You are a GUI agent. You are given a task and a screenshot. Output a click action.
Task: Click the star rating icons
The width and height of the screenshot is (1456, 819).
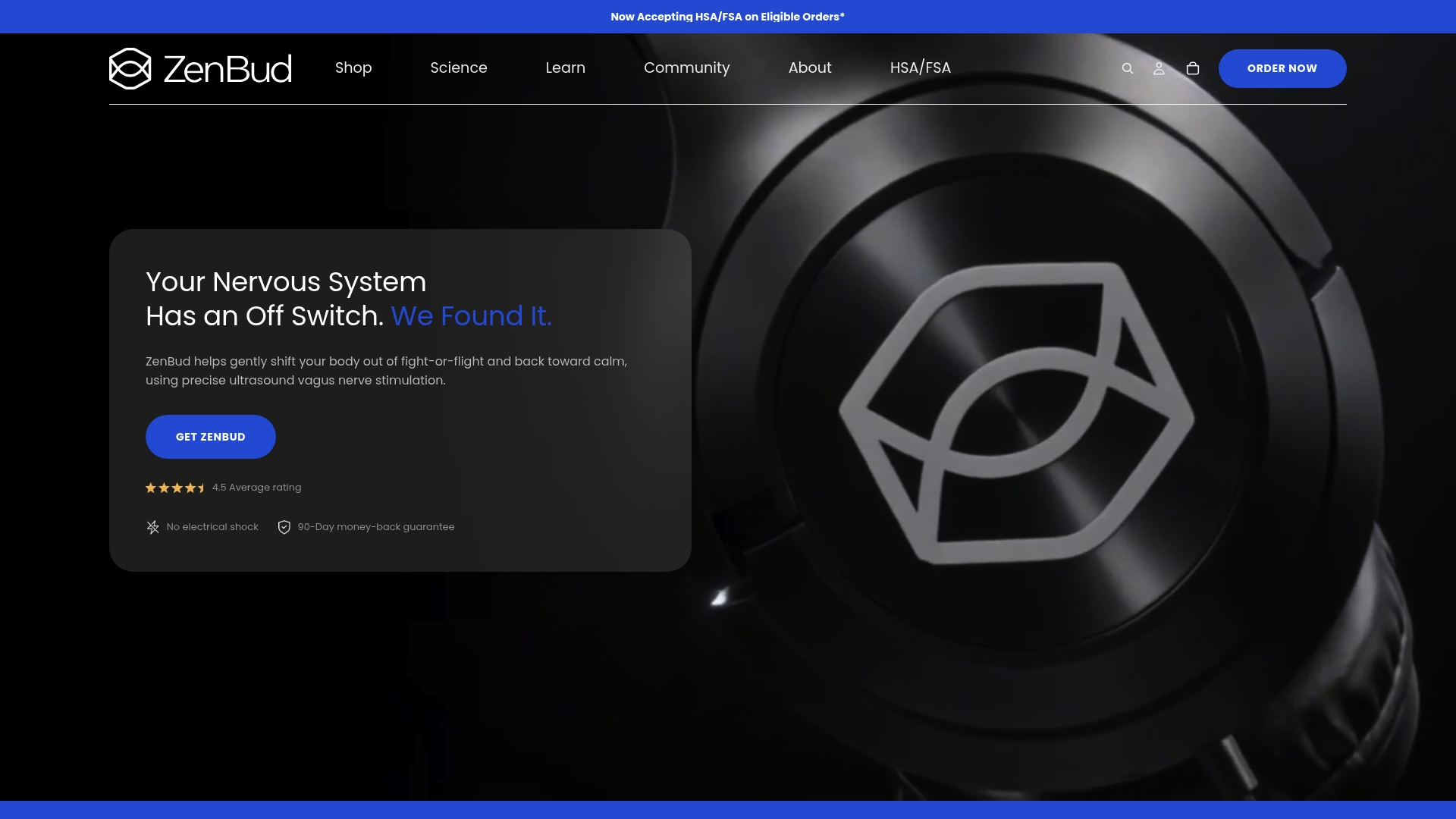click(x=175, y=488)
